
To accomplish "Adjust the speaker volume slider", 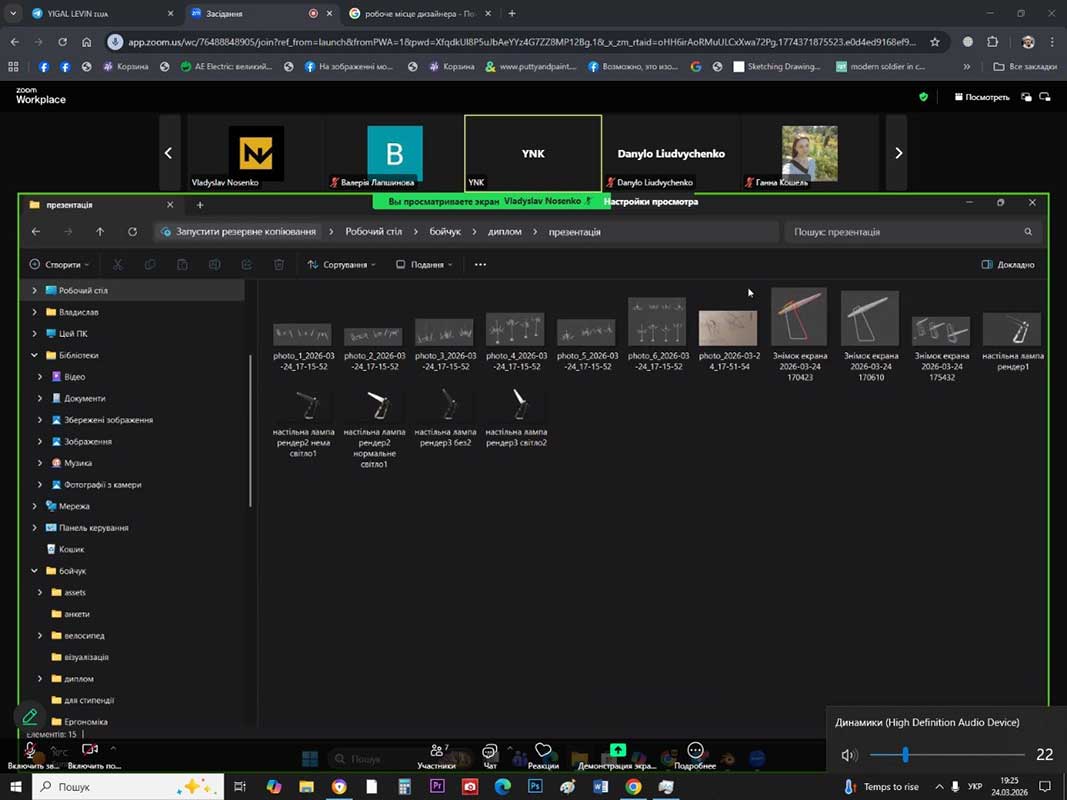I will (905, 755).
